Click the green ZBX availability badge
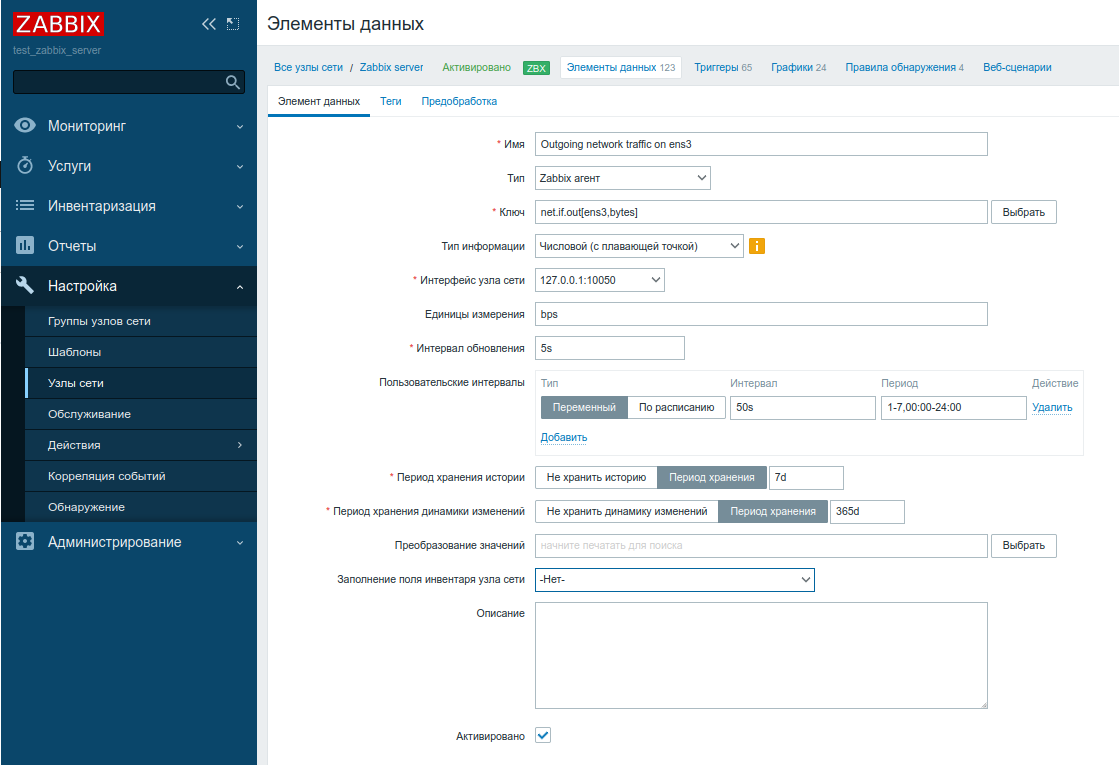1119x765 pixels. click(x=536, y=68)
